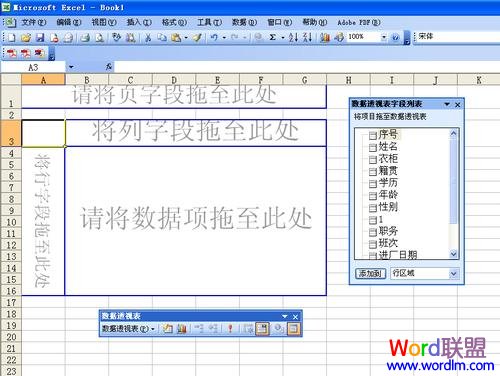Open the 行区域 area dropdown in the field list
500x376 pixels.
pyautogui.click(x=453, y=274)
